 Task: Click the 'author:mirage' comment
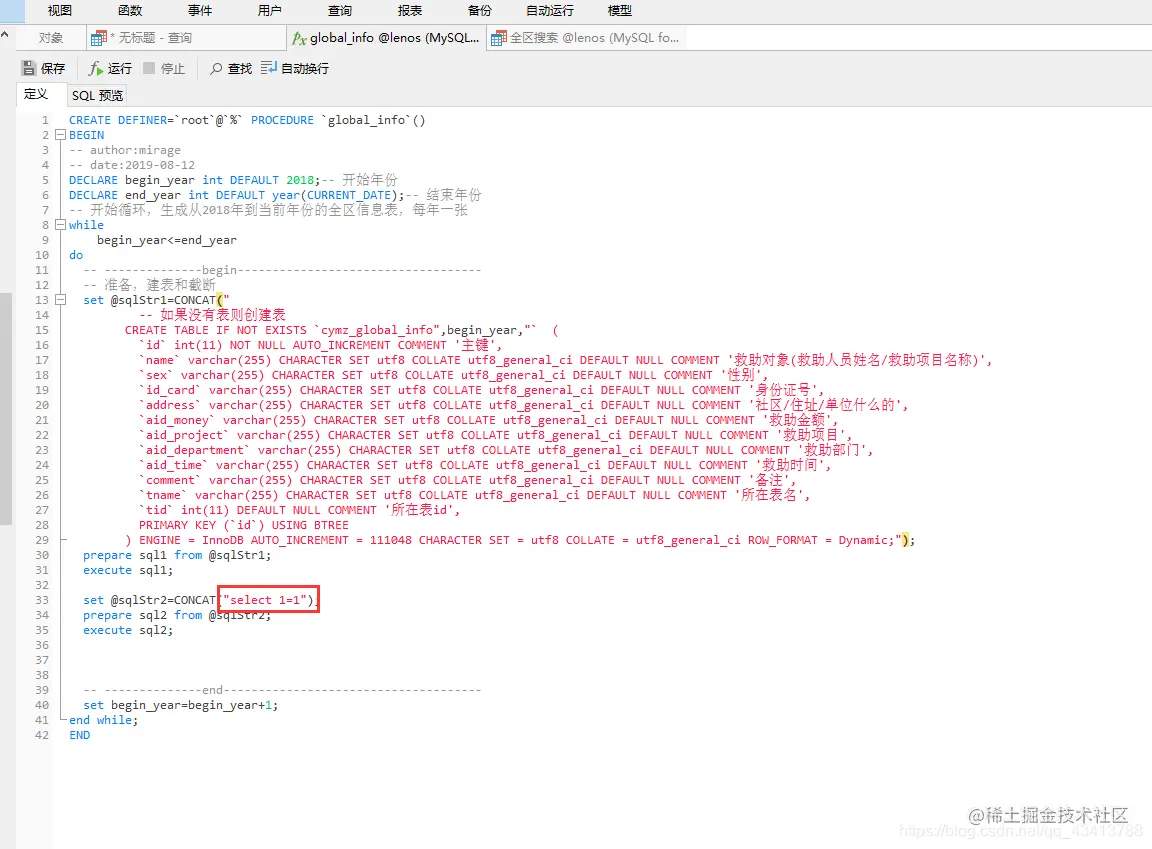pyautogui.click(x=125, y=150)
